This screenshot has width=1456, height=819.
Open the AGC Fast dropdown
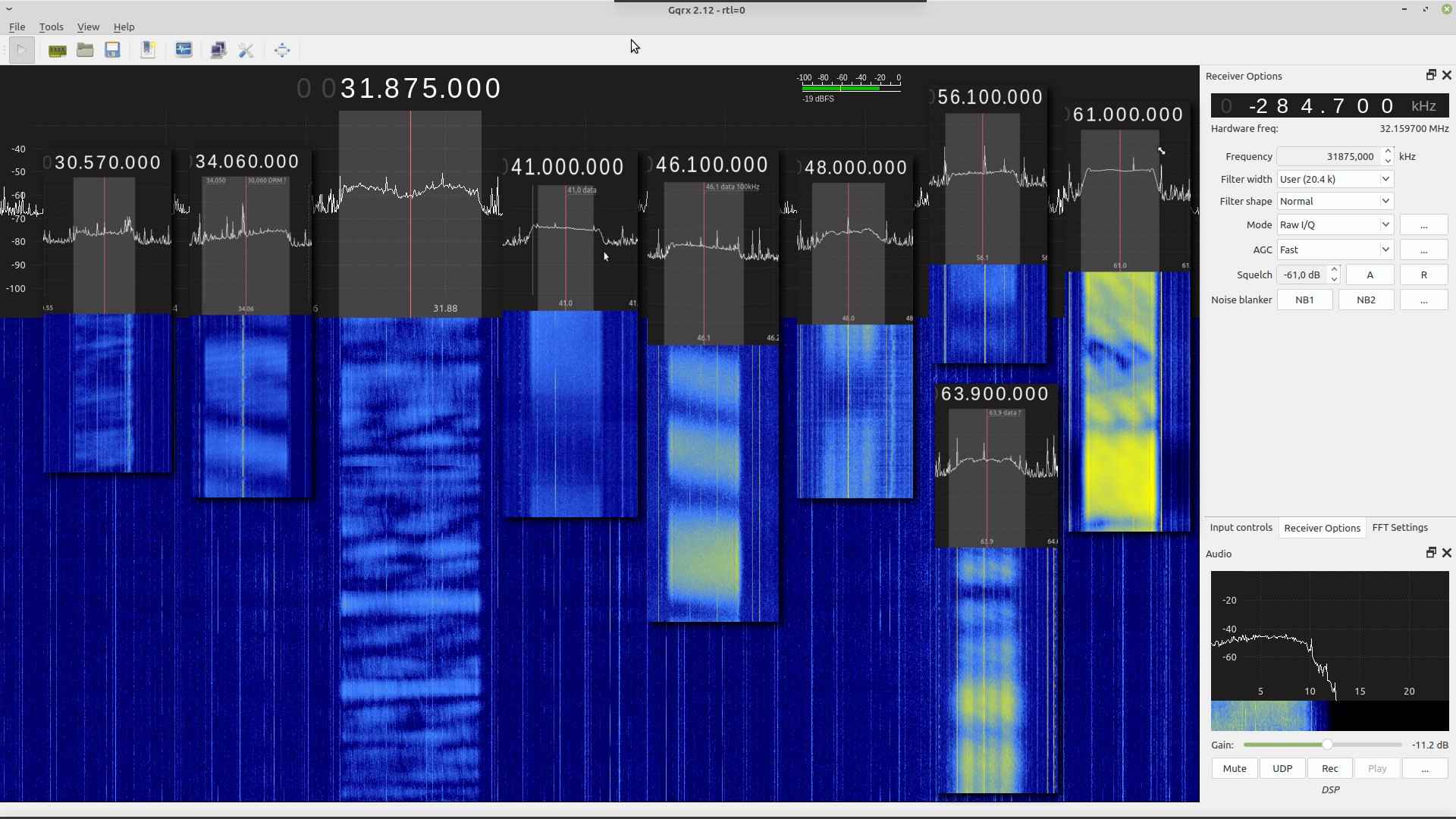point(1335,250)
